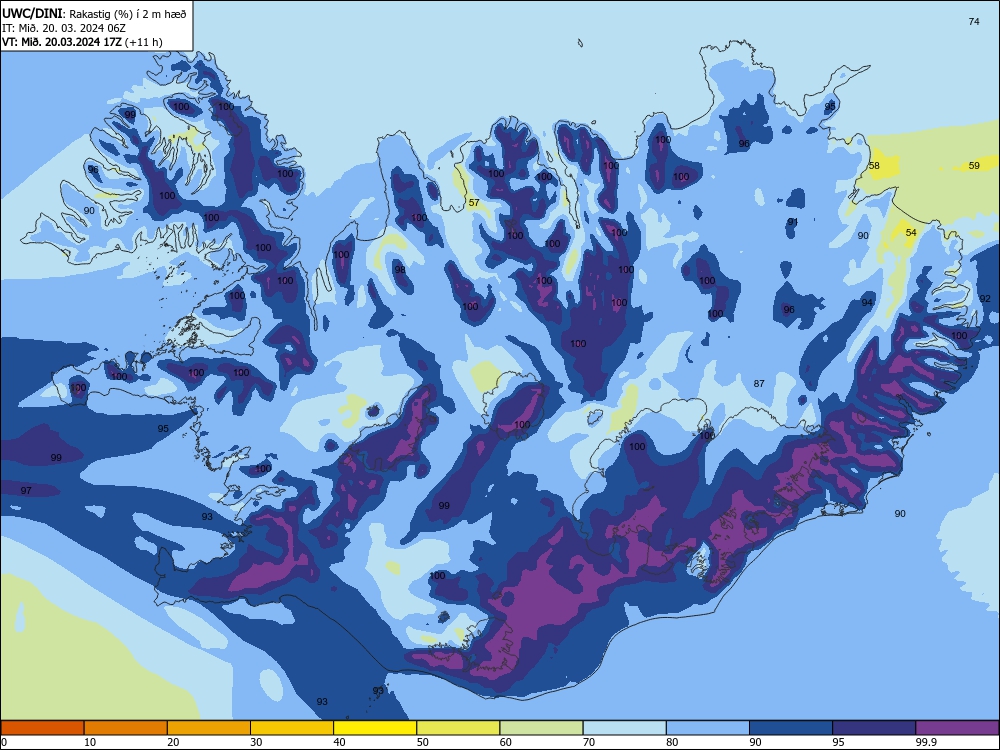Click the purple above-99.9 legend swatch
Viewport: 1000px width, 750px height.
click(957, 728)
